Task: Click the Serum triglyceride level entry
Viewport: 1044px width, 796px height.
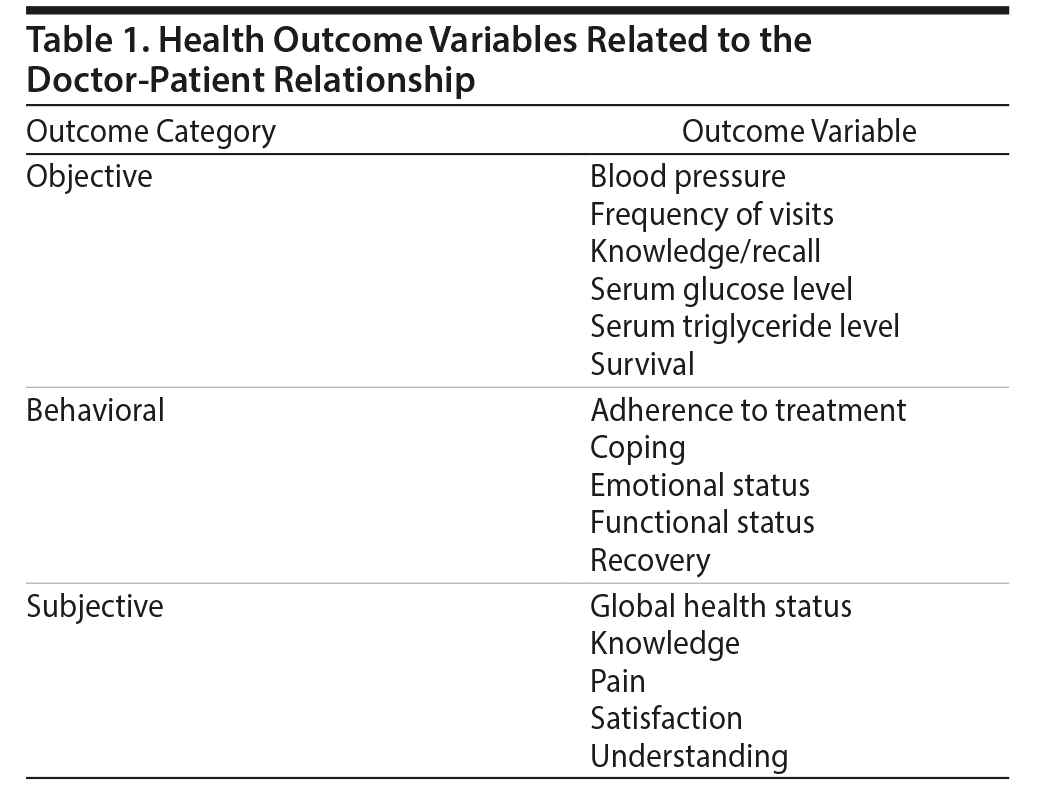Action: click(x=745, y=326)
